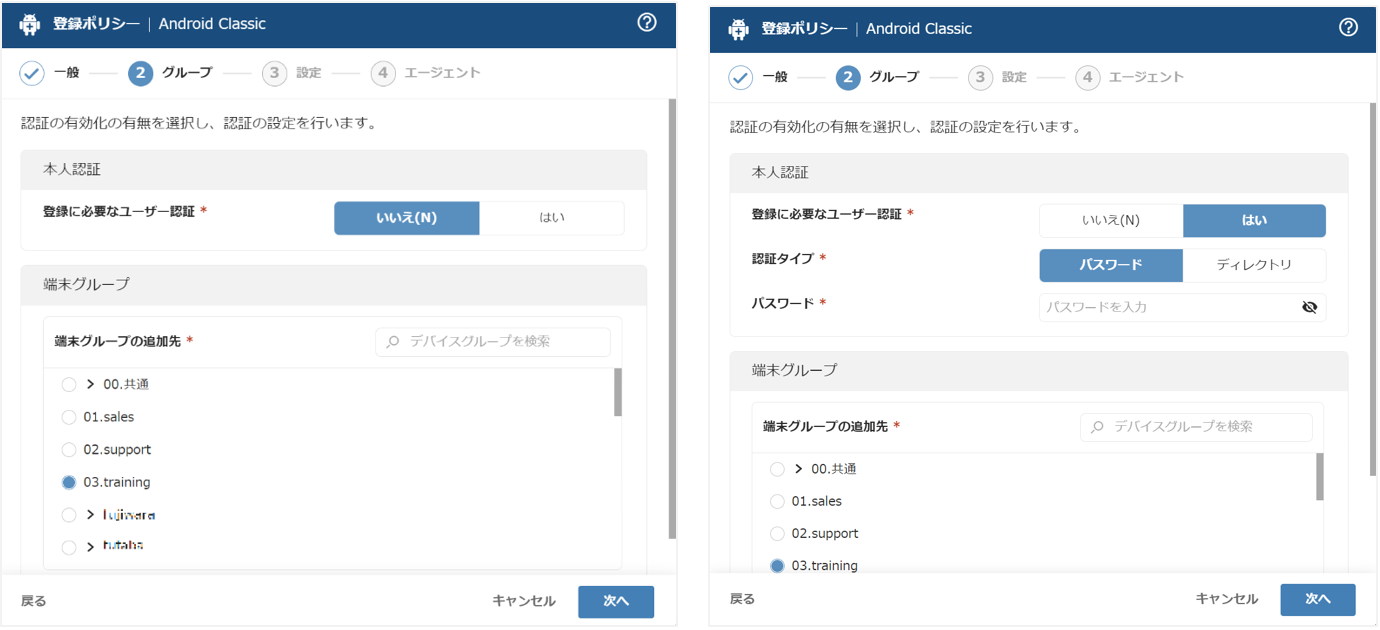This screenshot has width=1380, height=630.
Task: Select 01.sales radio in right dialog
Action: [x=777, y=501]
